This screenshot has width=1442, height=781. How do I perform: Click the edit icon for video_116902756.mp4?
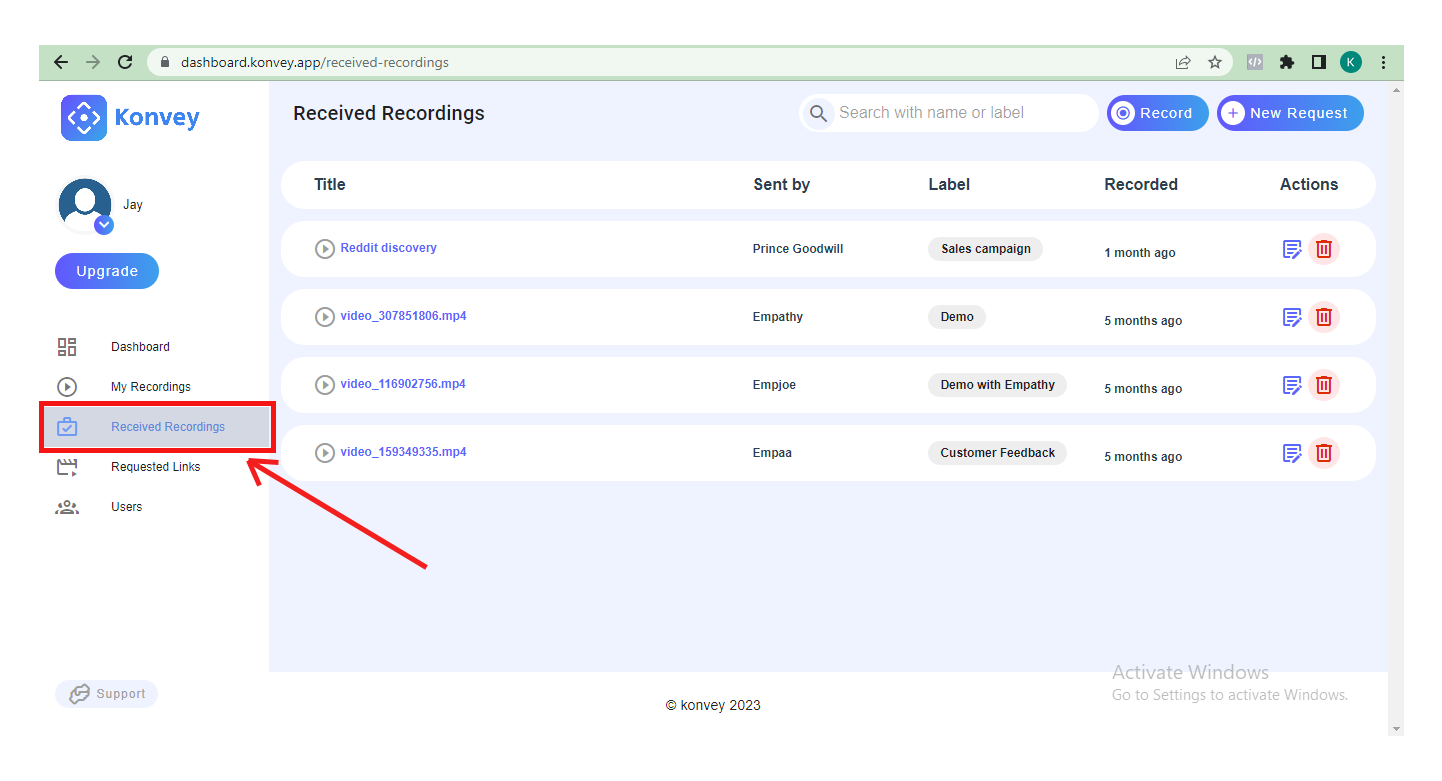1291,385
